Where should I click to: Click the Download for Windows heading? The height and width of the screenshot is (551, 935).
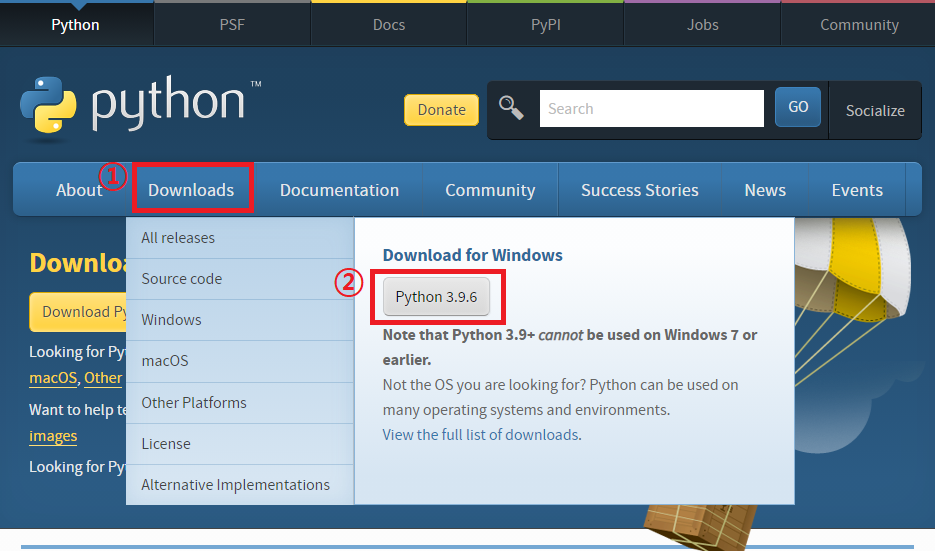(472, 255)
